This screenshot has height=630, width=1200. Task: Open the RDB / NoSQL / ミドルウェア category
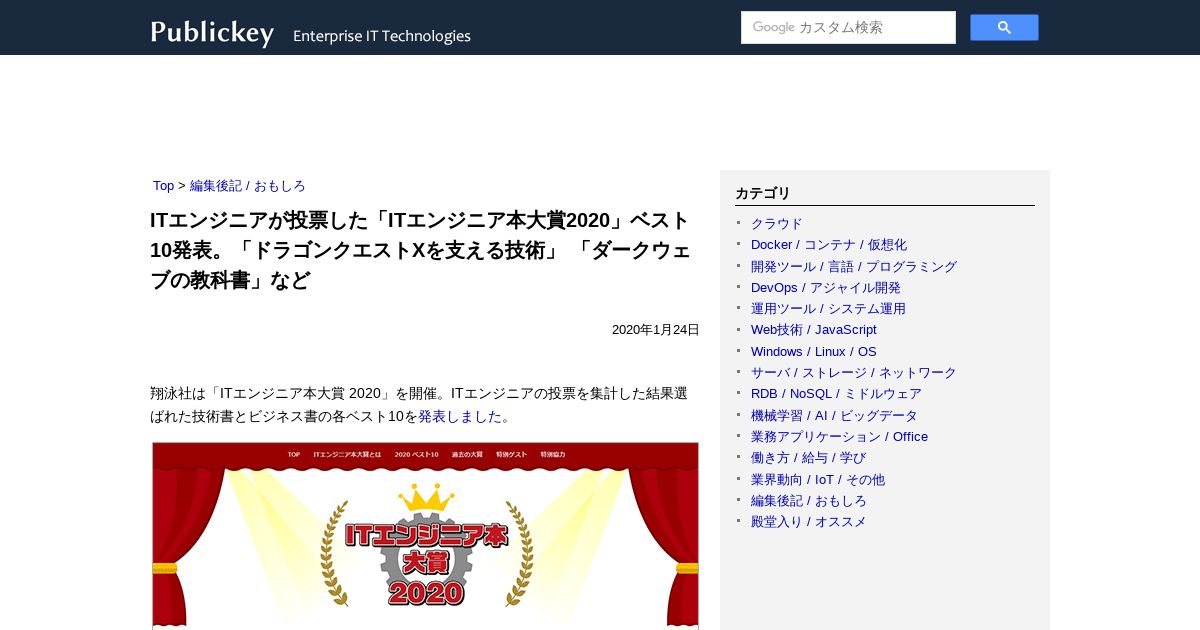pos(836,394)
